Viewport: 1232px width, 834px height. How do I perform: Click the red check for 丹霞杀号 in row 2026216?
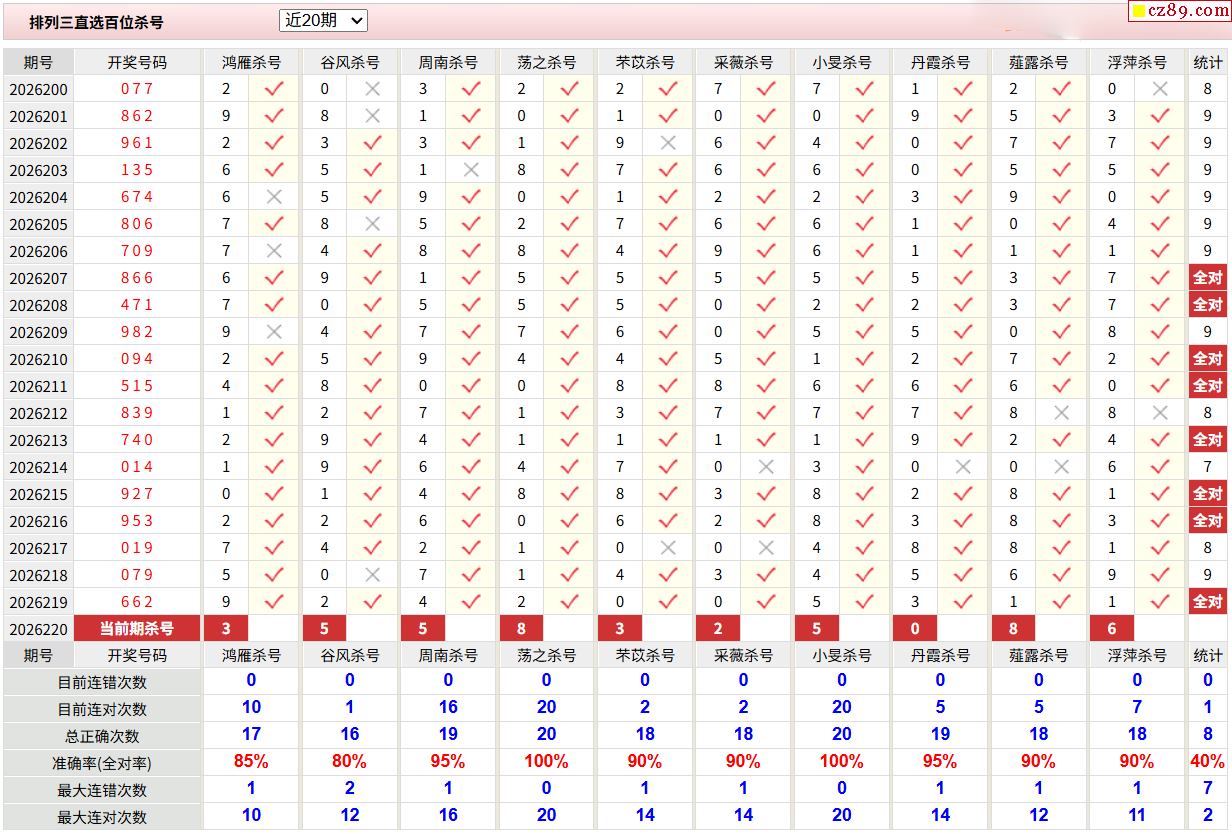click(x=963, y=521)
